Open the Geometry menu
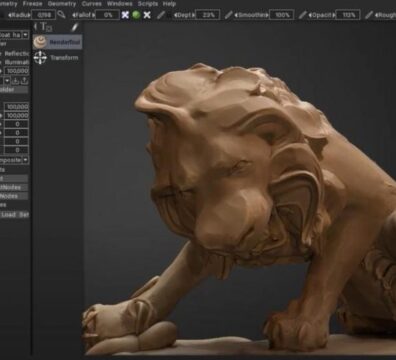 point(62,4)
